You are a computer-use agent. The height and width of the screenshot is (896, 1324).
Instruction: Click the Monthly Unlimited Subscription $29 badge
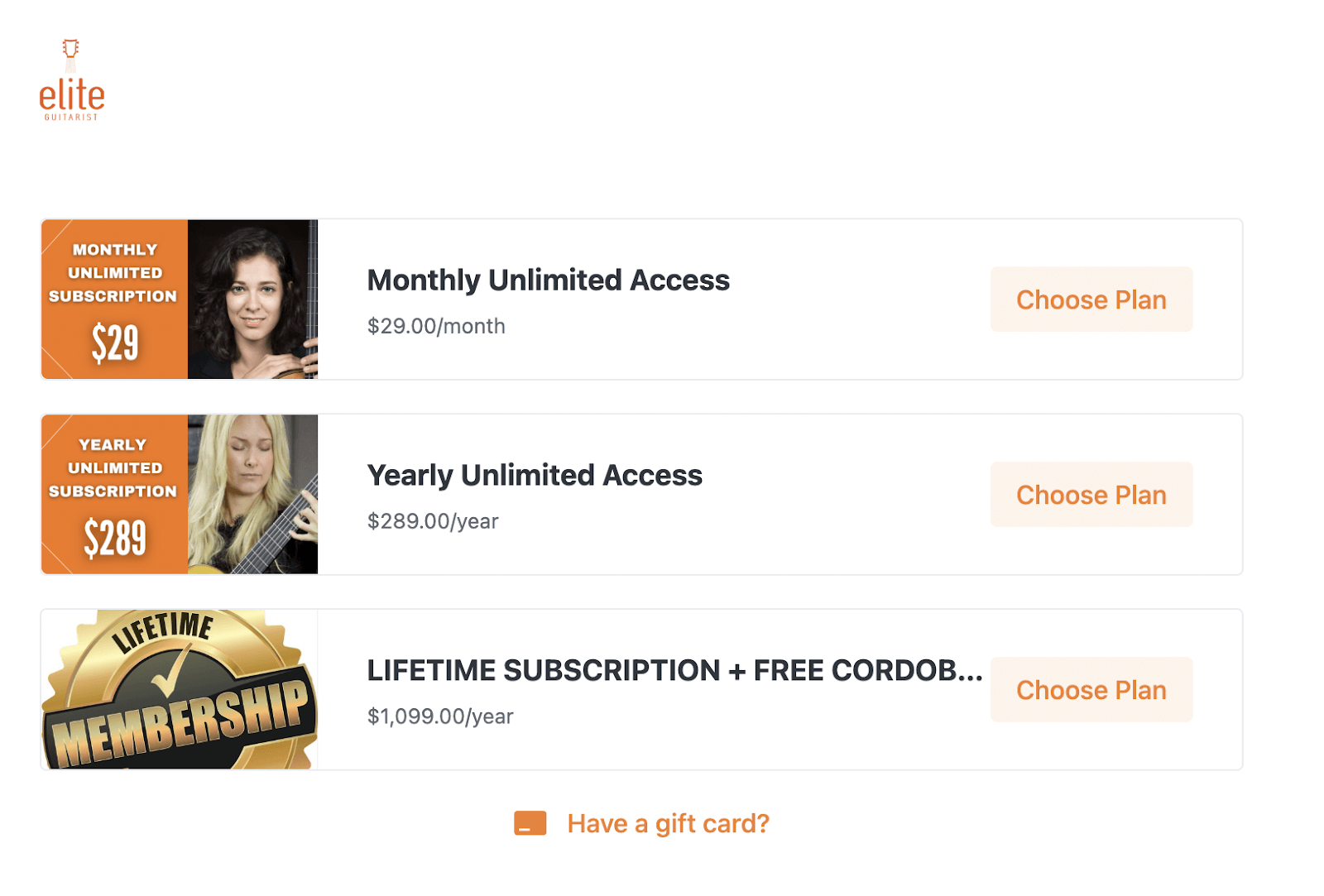pyautogui.click(x=113, y=299)
